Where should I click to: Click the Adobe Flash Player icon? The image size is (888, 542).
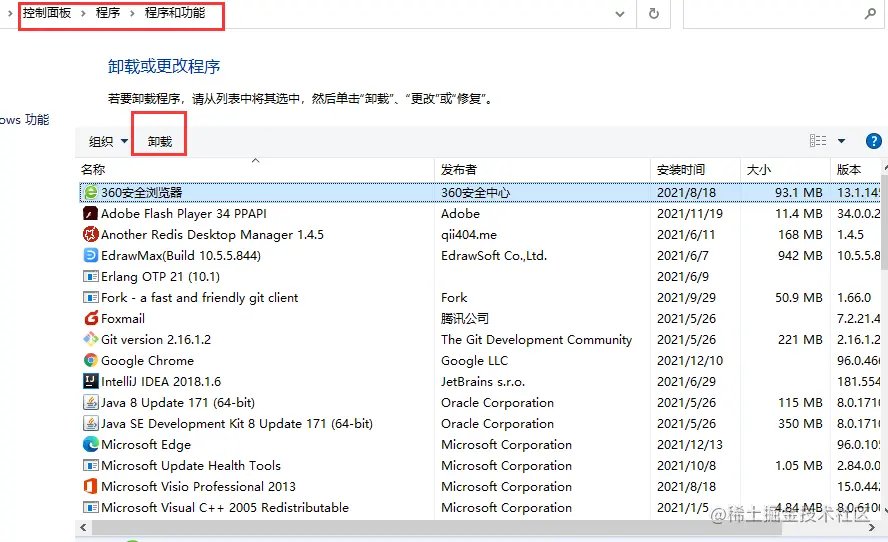pyautogui.click(x=91, y=214)
